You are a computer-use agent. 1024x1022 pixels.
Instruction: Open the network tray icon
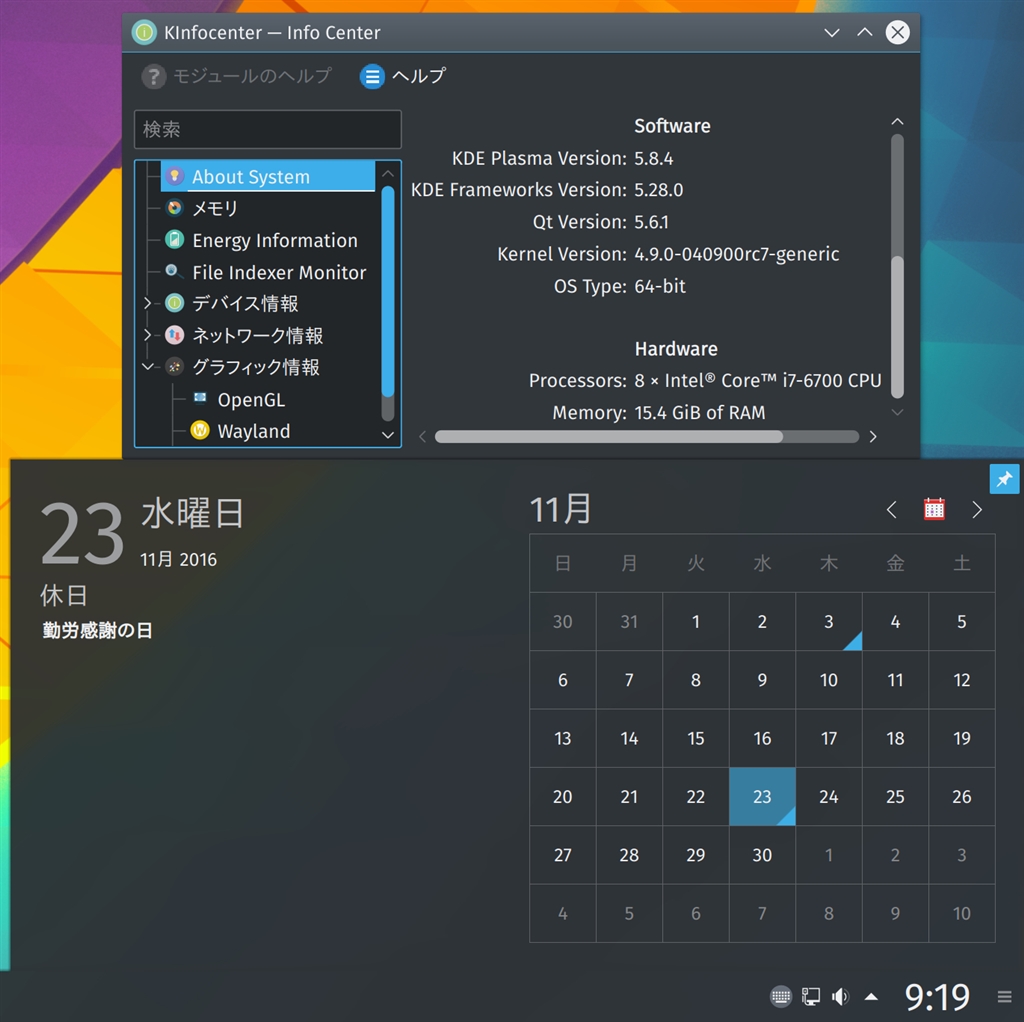point(810,997)
